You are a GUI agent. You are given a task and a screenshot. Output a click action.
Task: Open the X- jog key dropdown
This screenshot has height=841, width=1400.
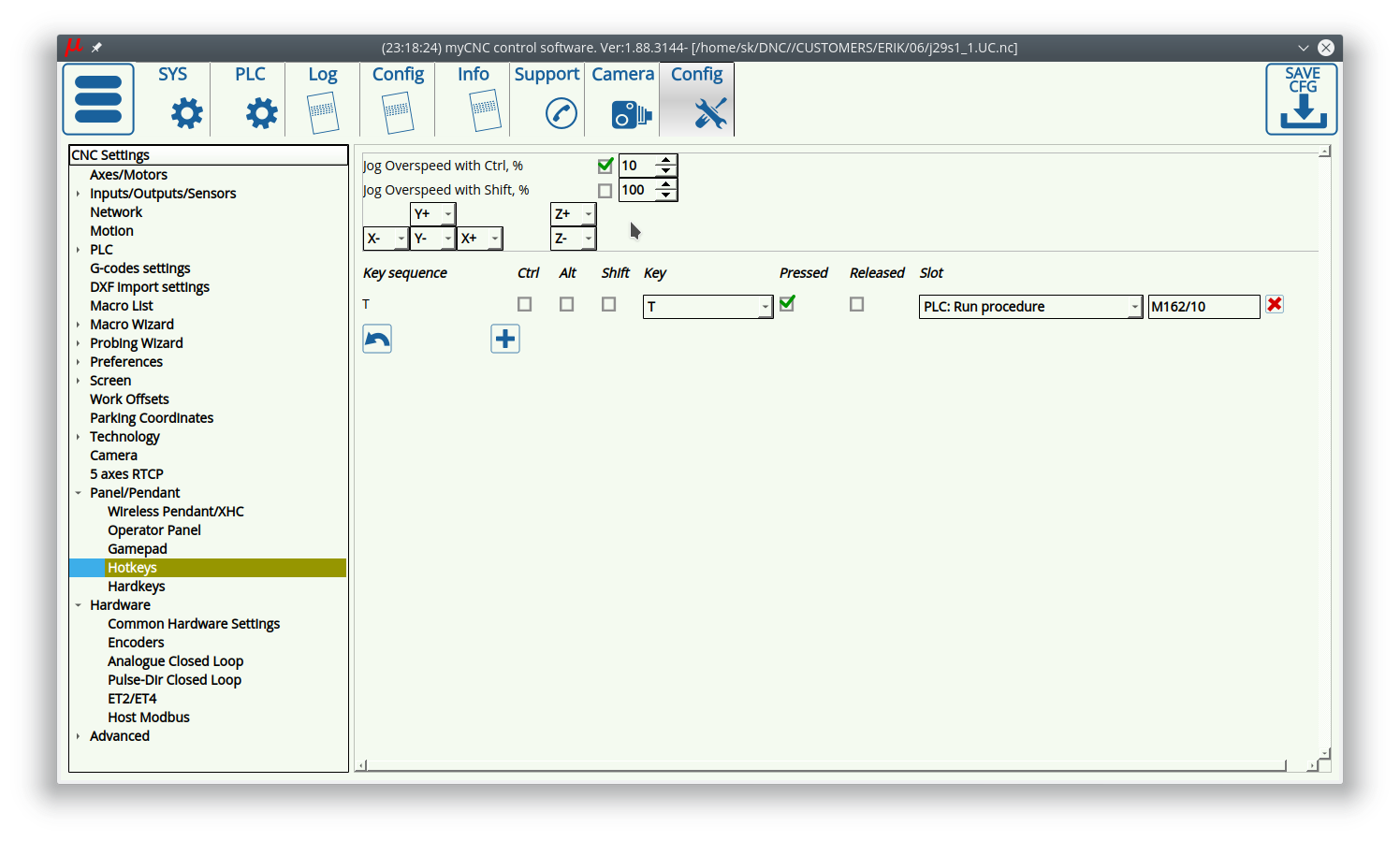(386, 239)
